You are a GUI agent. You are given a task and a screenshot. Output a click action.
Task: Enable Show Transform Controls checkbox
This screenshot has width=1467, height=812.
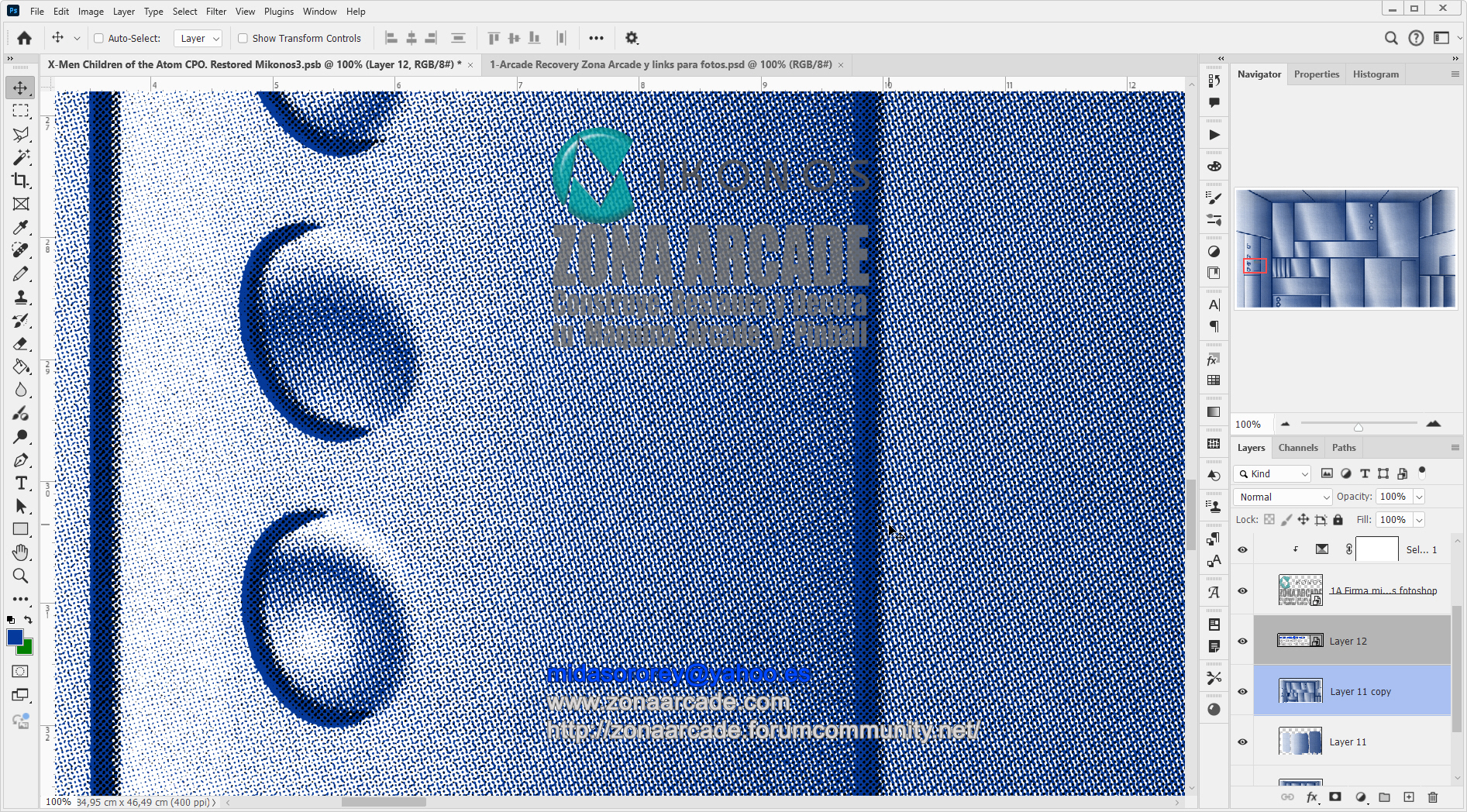tap(243, 38)
